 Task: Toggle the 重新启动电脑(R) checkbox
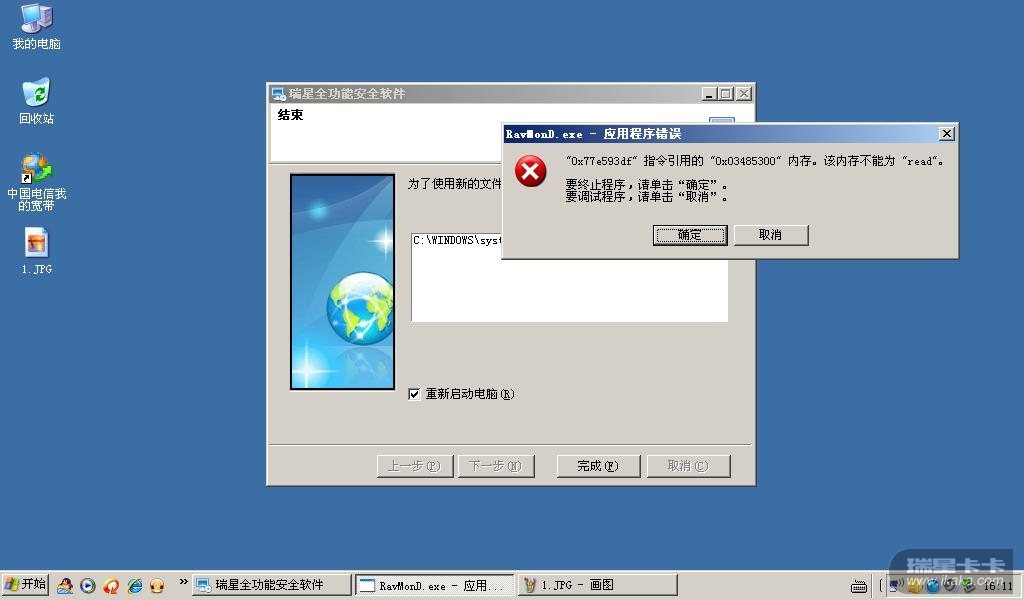click(x=414, y=394)
